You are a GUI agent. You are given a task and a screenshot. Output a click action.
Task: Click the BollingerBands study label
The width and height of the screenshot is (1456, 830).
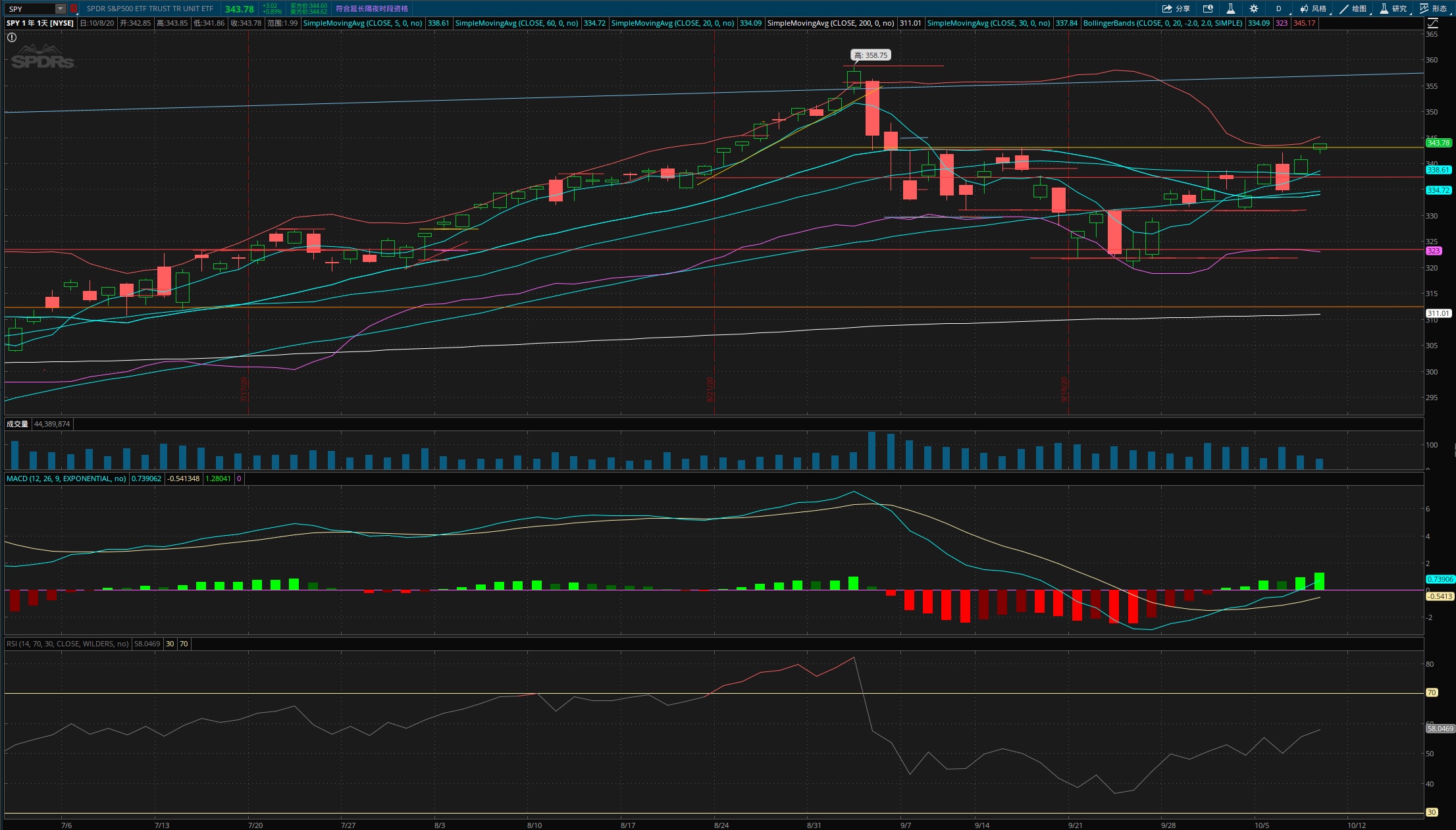pyautogui.click(x=1163, y=23)
